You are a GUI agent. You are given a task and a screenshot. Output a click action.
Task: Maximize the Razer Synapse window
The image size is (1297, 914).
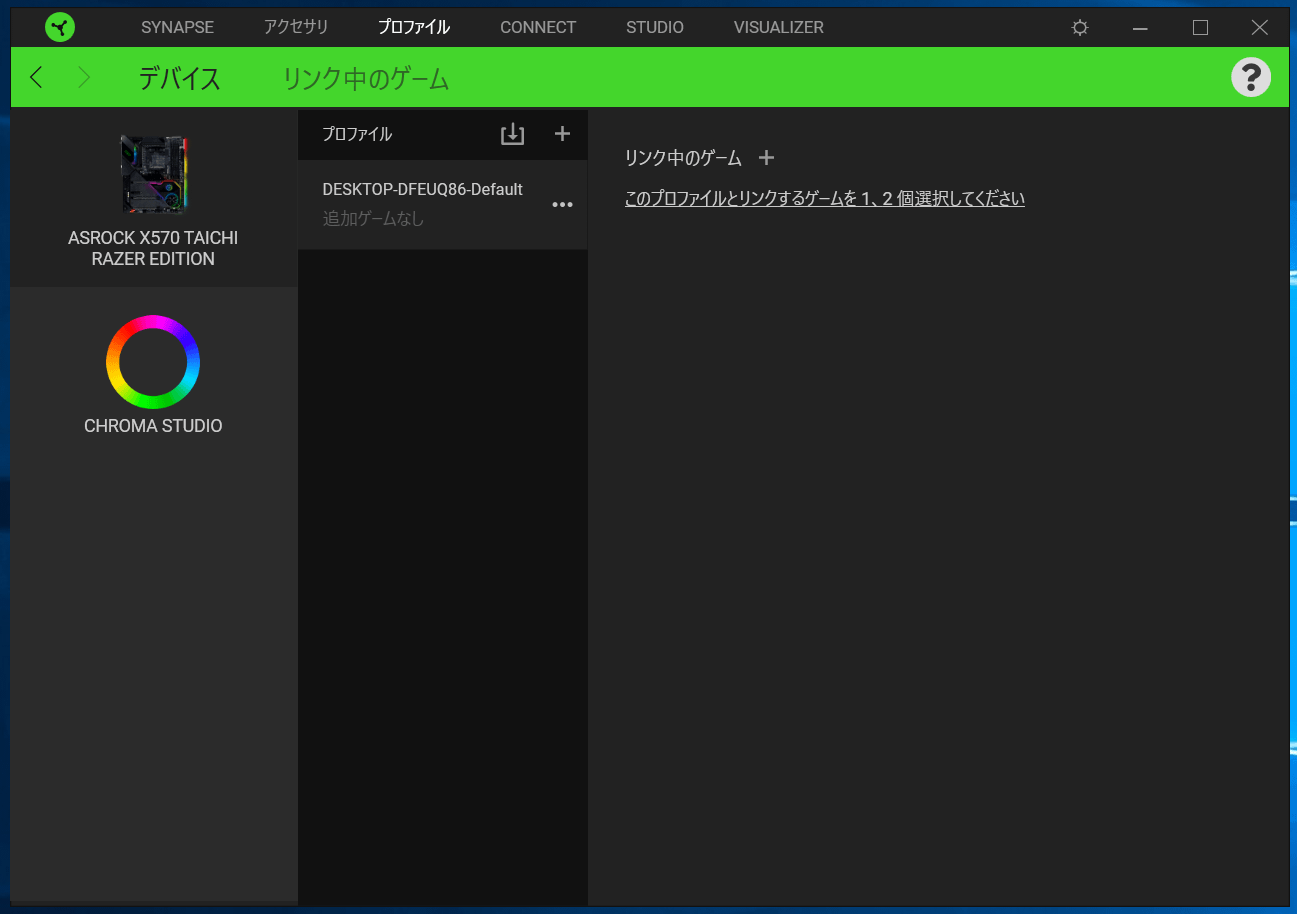[x=1200, y=28]
